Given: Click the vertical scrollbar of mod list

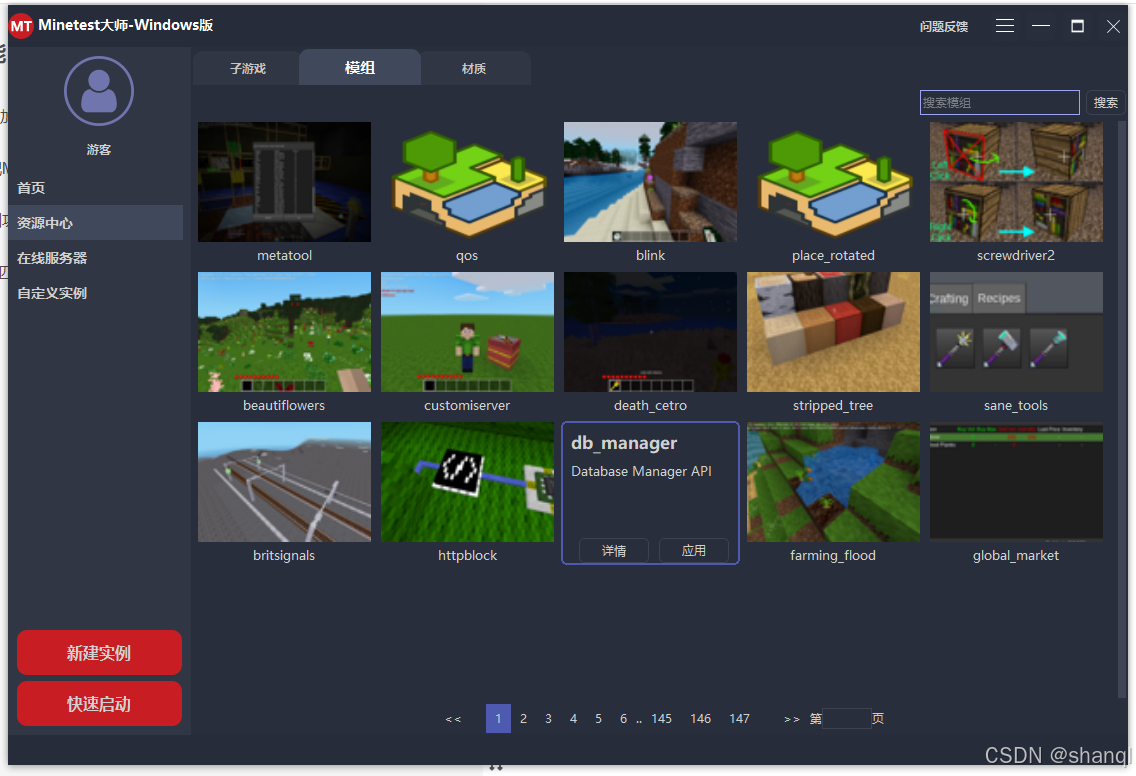Looking at the screenshot, I should tap(1122, 409).
